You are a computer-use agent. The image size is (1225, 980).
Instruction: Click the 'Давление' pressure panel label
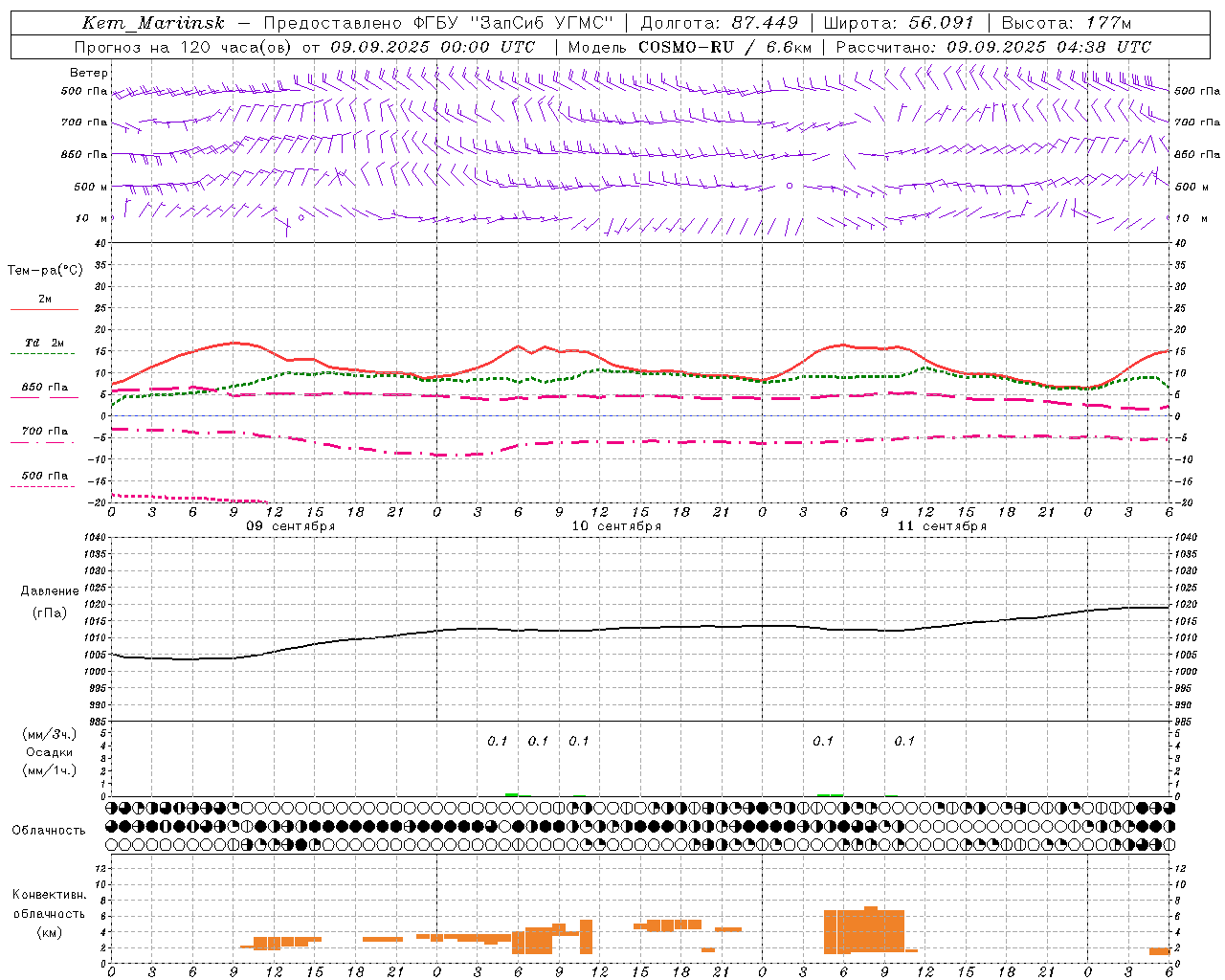click(x=50, y=591)
